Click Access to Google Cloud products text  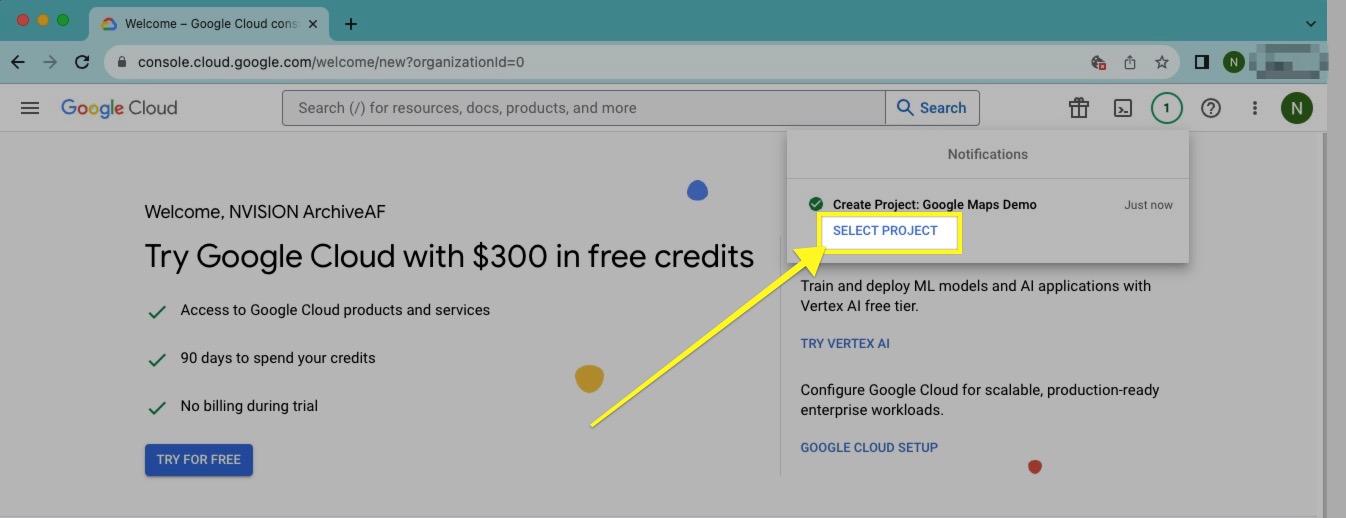[x=335, y=310]
